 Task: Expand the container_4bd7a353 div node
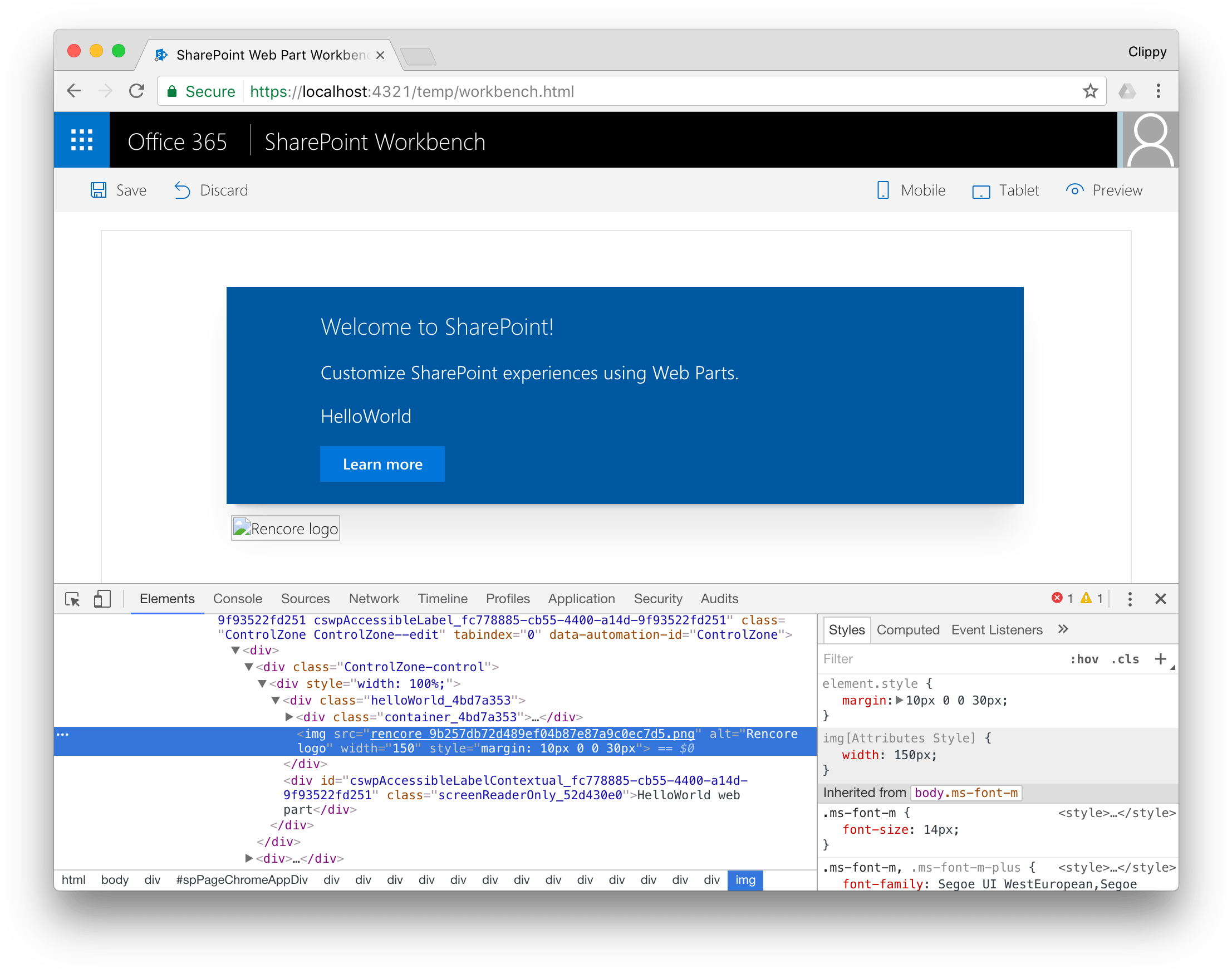pyautogui.click(x=289, y=717)
